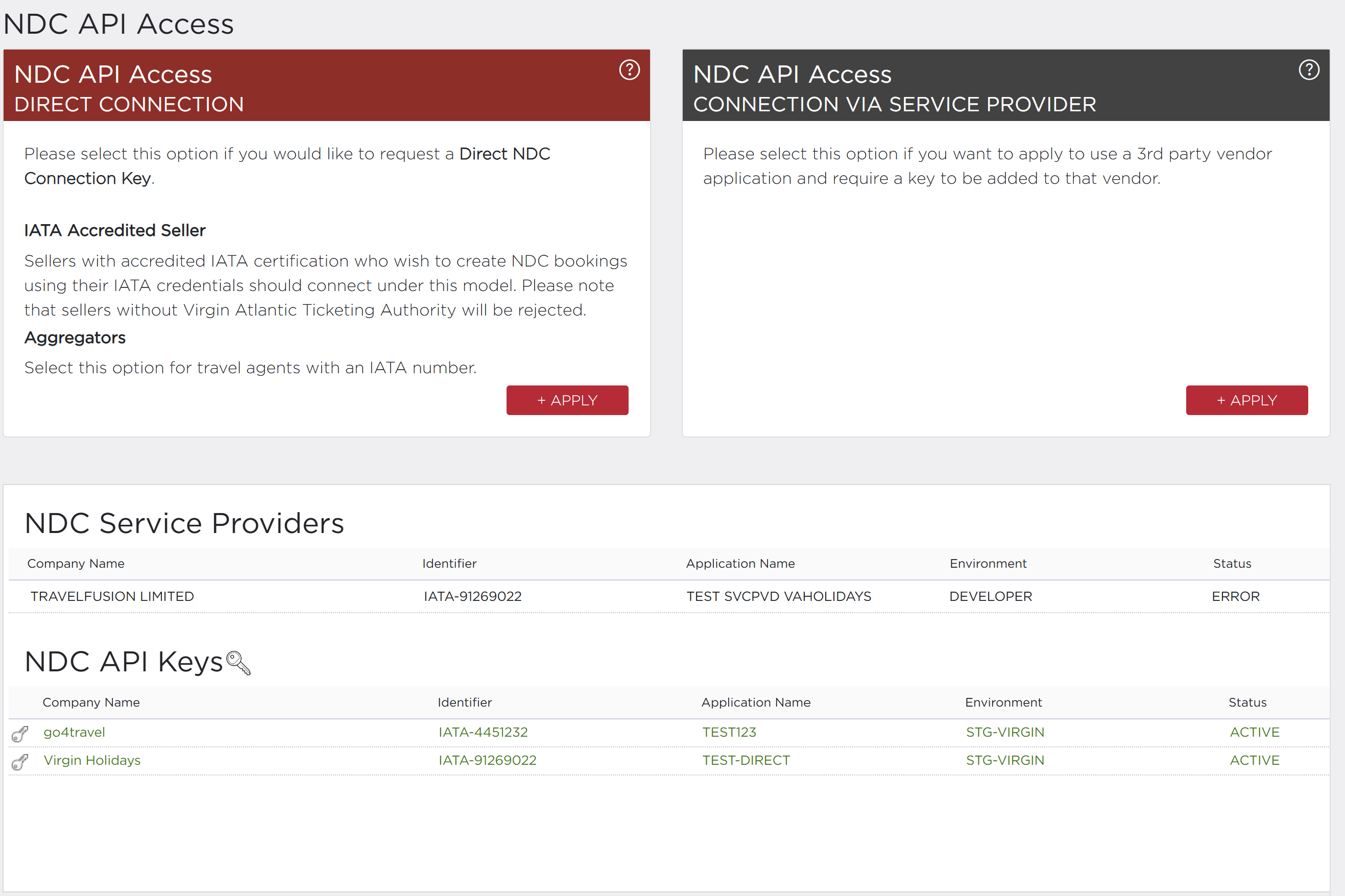Select identifier IATA-4451232 in API keys
1345x896 pixels.
point(483,732)
